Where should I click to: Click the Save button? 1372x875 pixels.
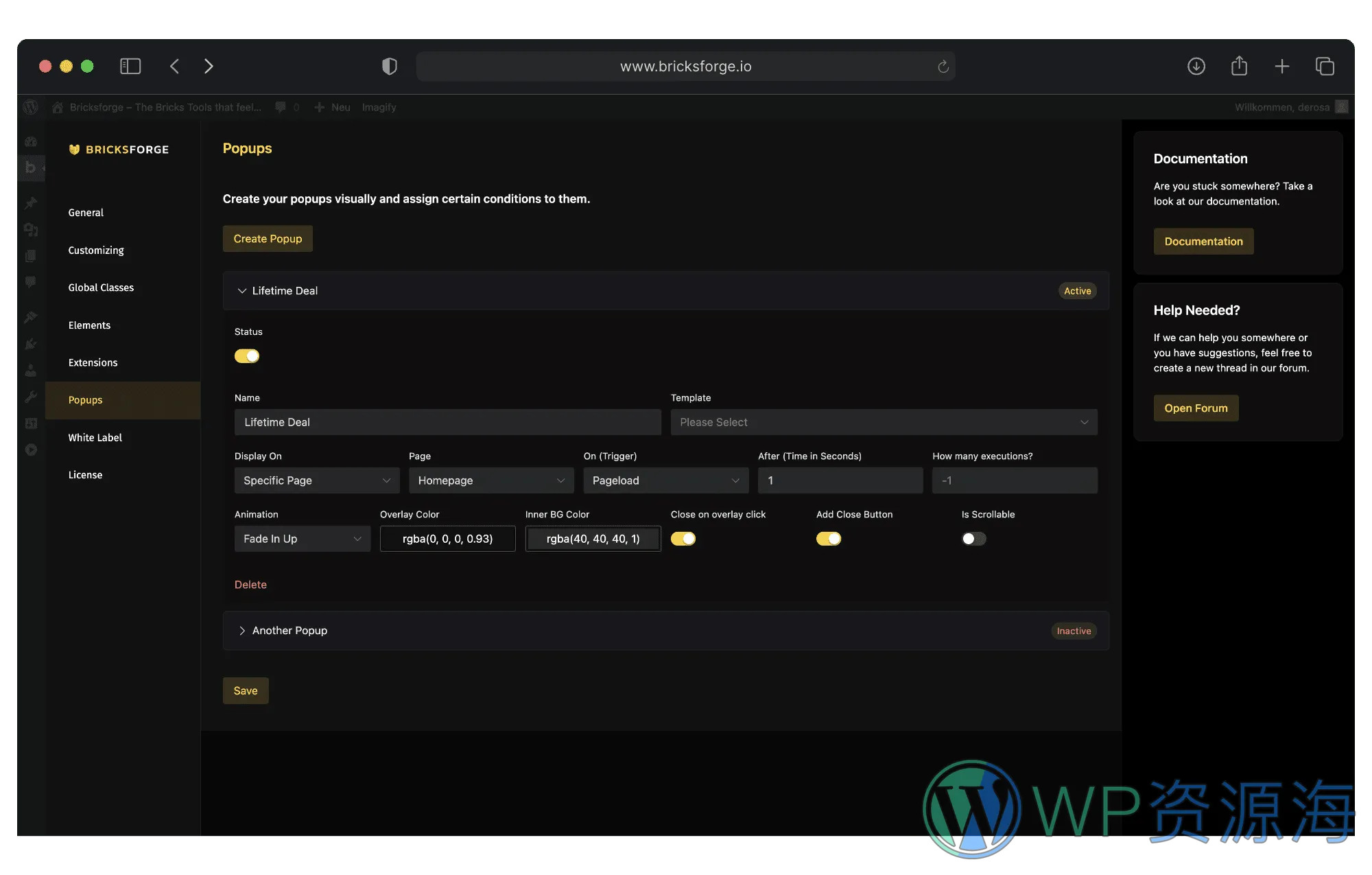coord(246,690)
